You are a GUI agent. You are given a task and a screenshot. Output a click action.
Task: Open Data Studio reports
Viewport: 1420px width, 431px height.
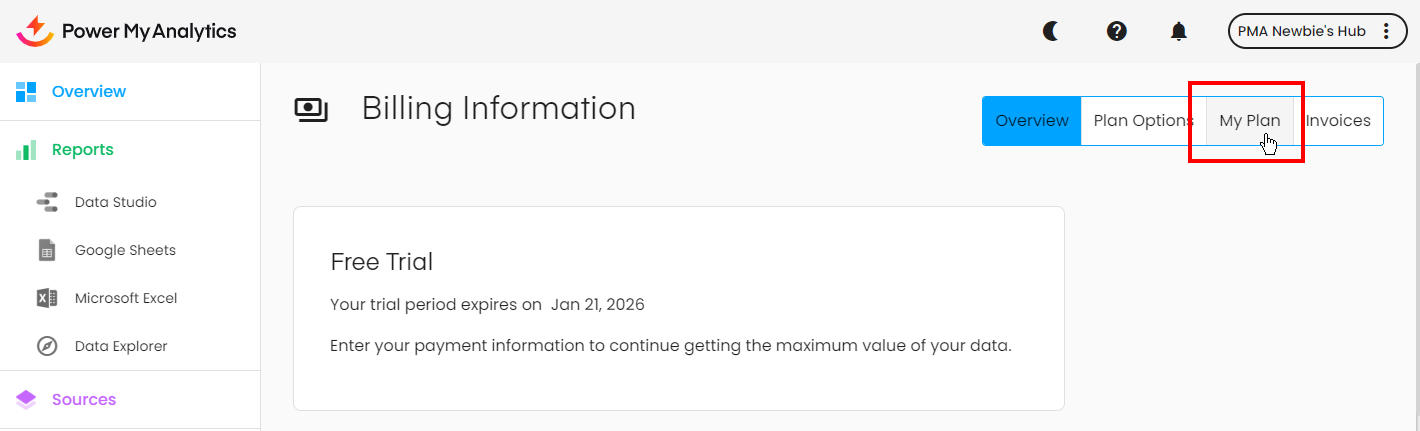tap(115, 202)
